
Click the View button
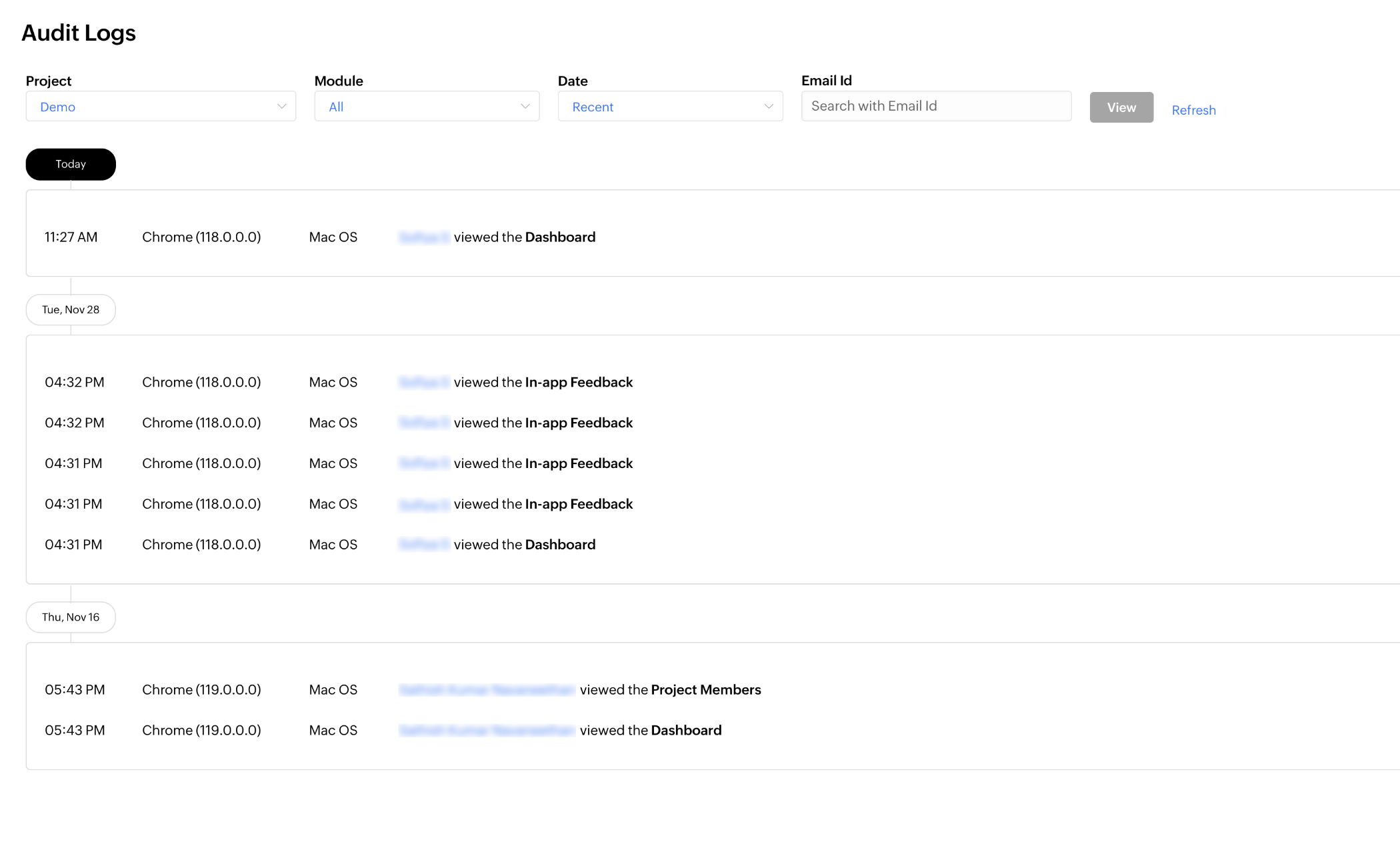1121,107
